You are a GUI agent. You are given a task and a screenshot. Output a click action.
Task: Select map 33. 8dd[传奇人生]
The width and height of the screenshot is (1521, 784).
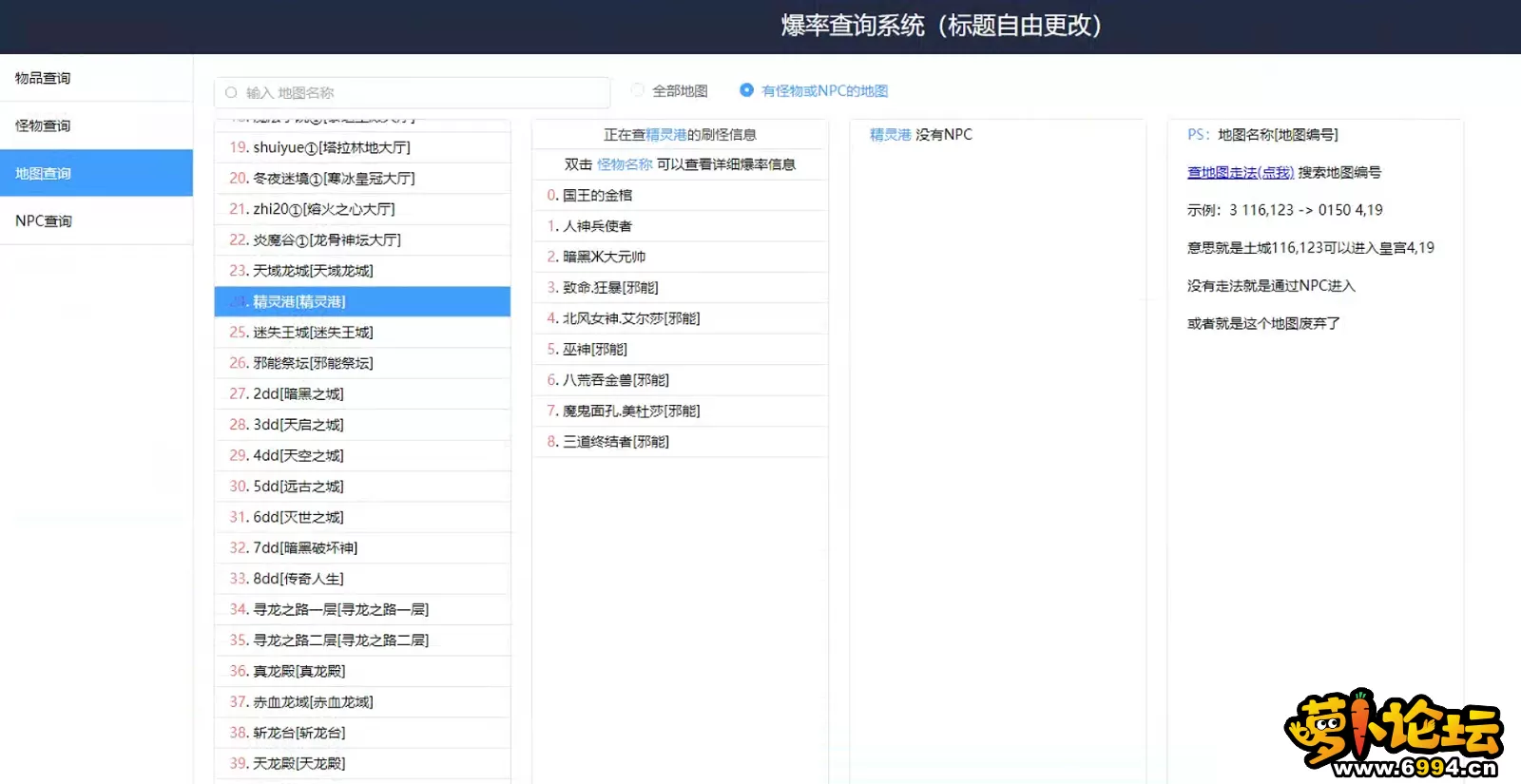[362, 579]
